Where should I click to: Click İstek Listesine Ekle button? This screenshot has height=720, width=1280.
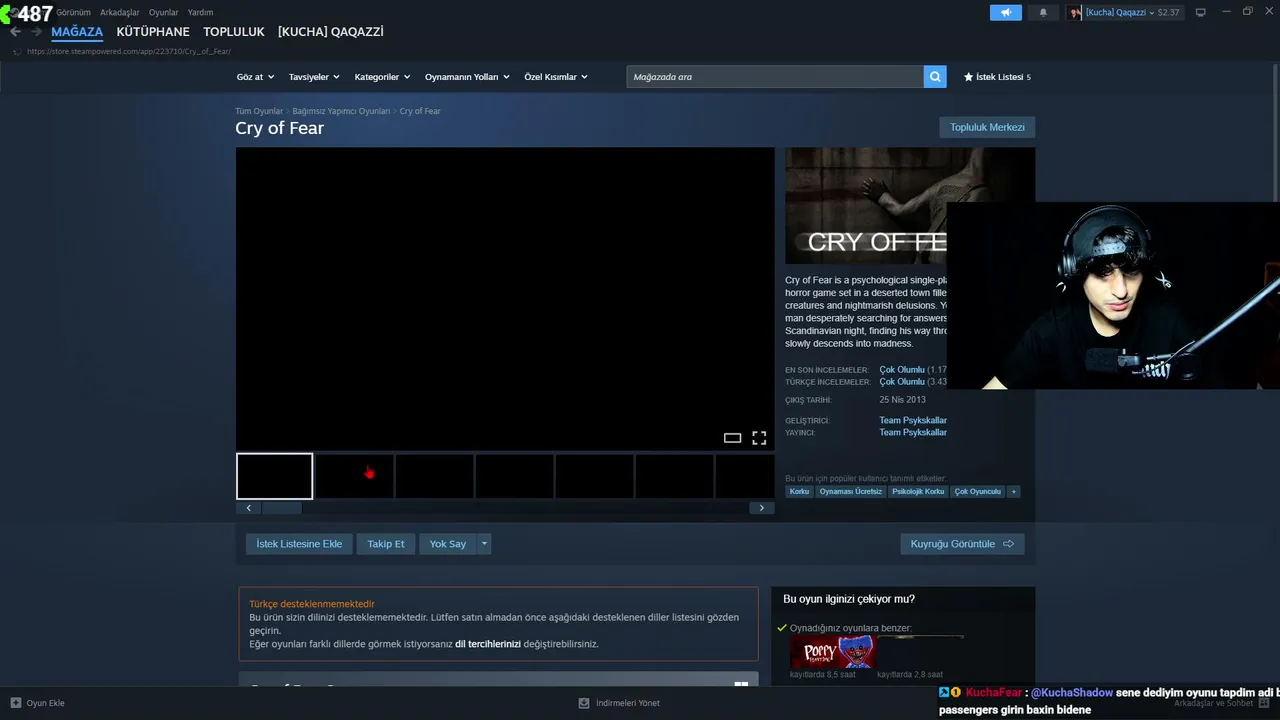299,544
